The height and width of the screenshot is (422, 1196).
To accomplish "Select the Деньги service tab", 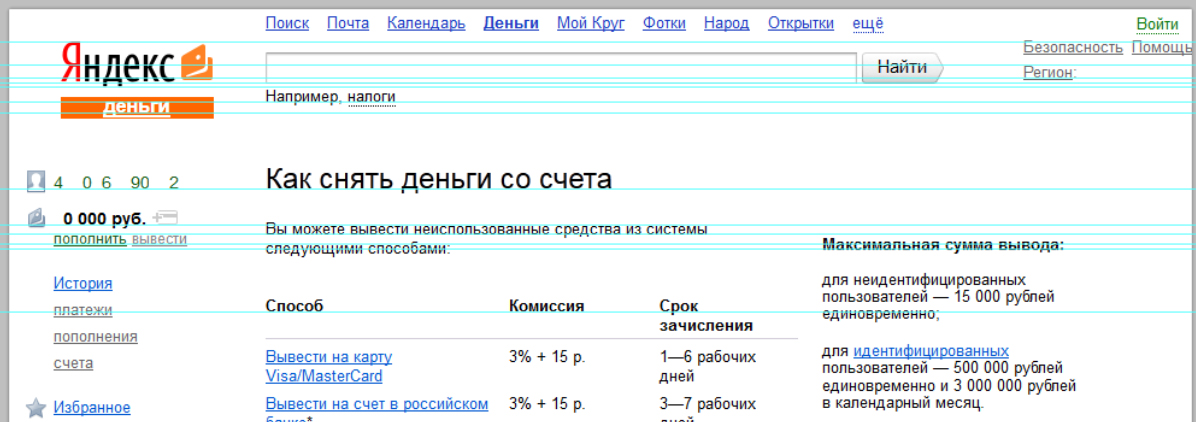I will coord(511,24).
